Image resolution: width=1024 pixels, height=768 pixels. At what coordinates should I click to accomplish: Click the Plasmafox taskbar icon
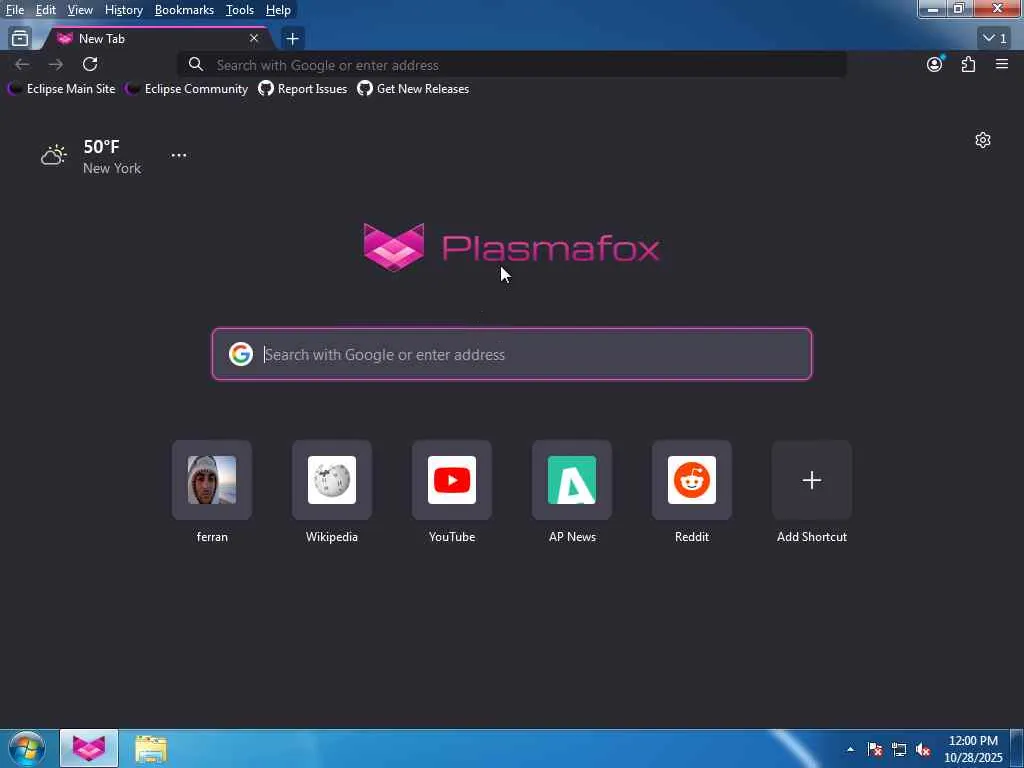[89, 748]
